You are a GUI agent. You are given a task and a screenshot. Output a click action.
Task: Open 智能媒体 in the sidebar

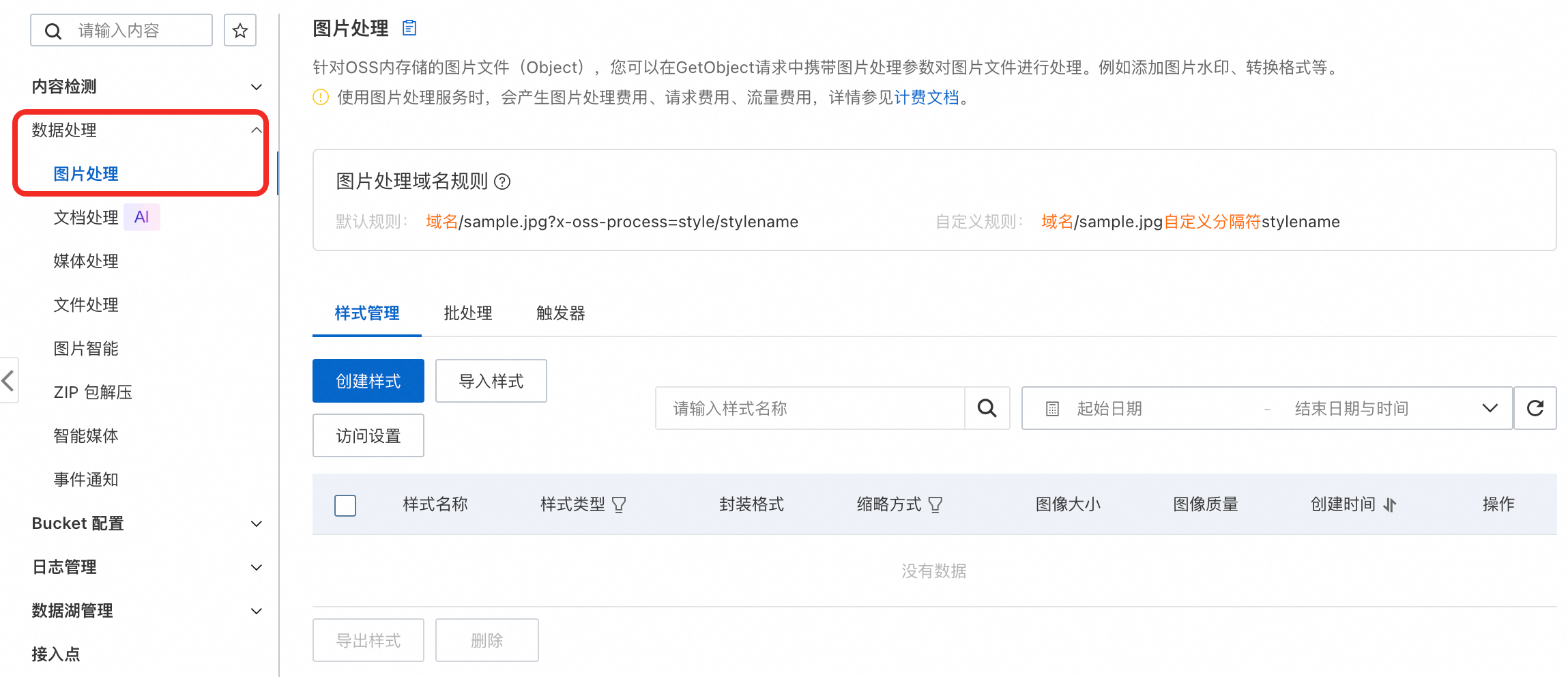[86, 436]
